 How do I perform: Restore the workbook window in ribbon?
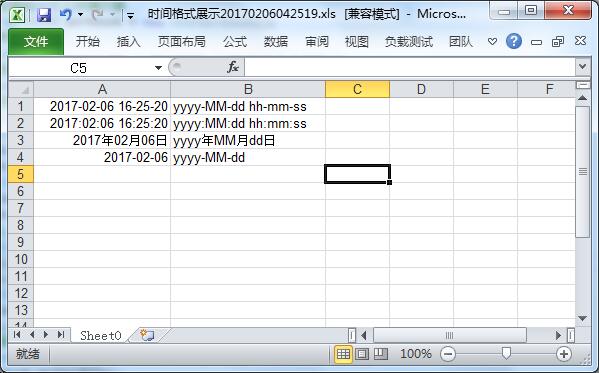558,41
